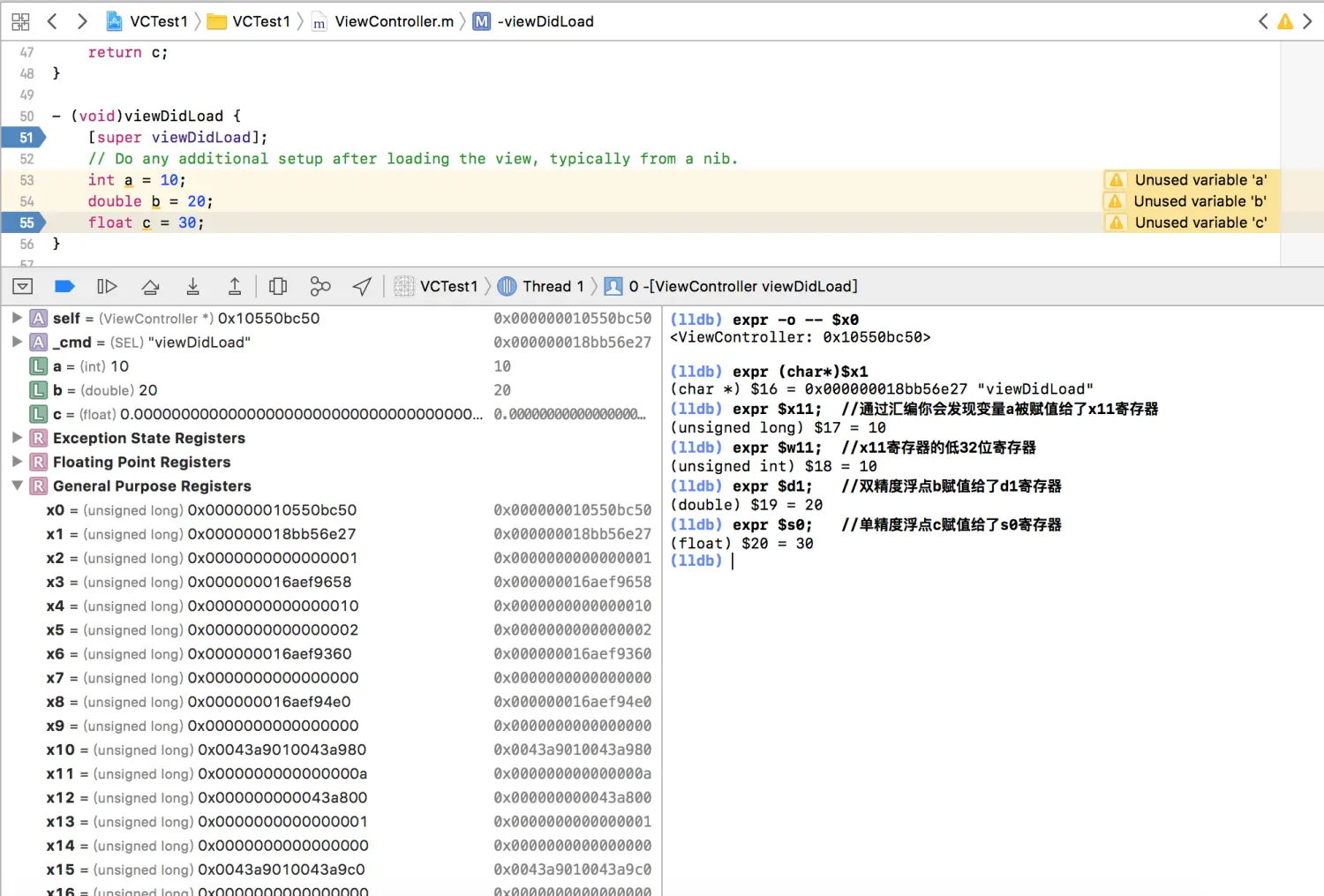Select register x8 row
The width and height of the screenshot is (1324, 896).
tap(331, 702)
